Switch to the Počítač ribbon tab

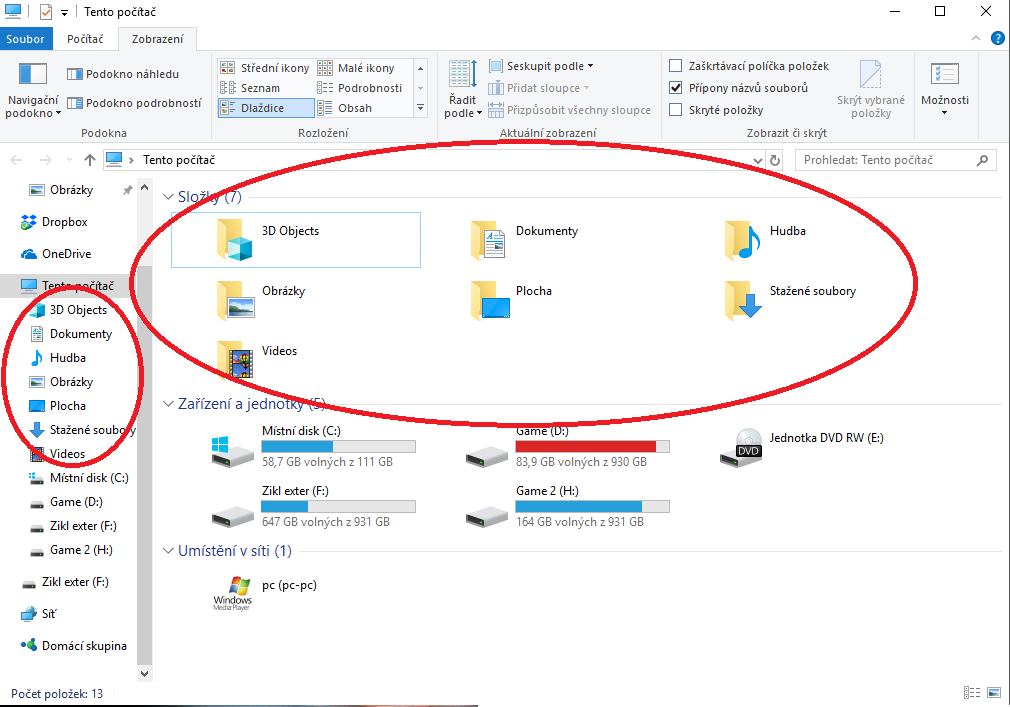85,40
